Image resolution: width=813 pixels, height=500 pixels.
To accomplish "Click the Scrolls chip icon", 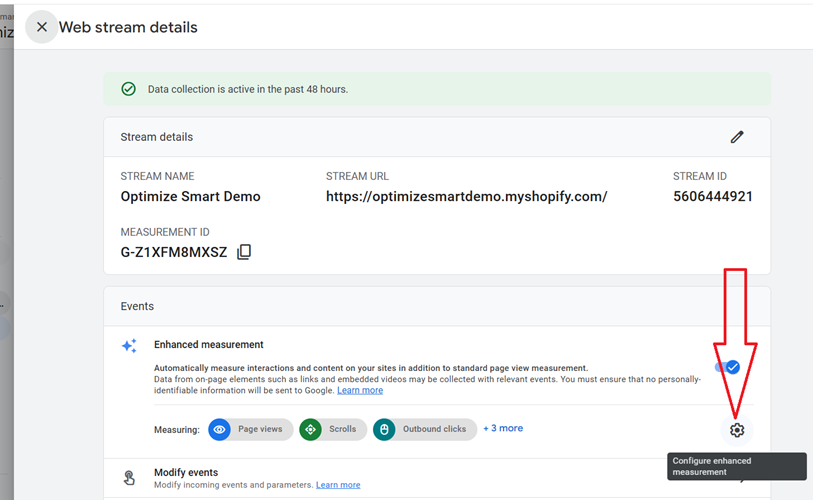I will (310, 429).
